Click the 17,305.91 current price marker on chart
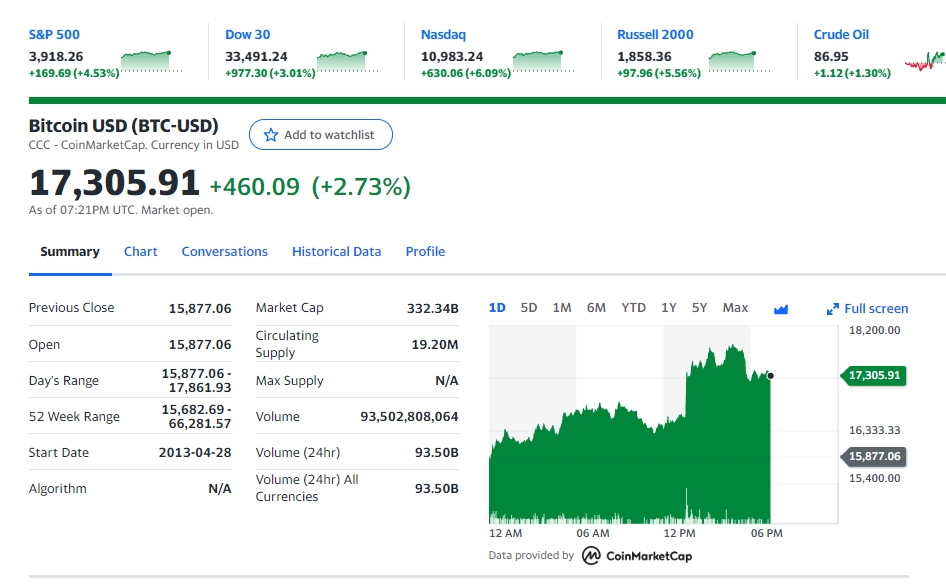 (x=873, y=376)
